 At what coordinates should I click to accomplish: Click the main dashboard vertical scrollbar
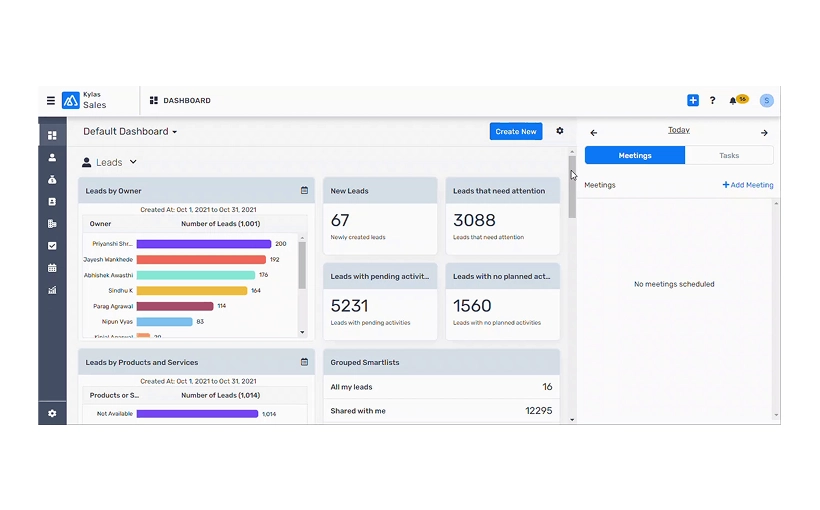coord(572,190)
